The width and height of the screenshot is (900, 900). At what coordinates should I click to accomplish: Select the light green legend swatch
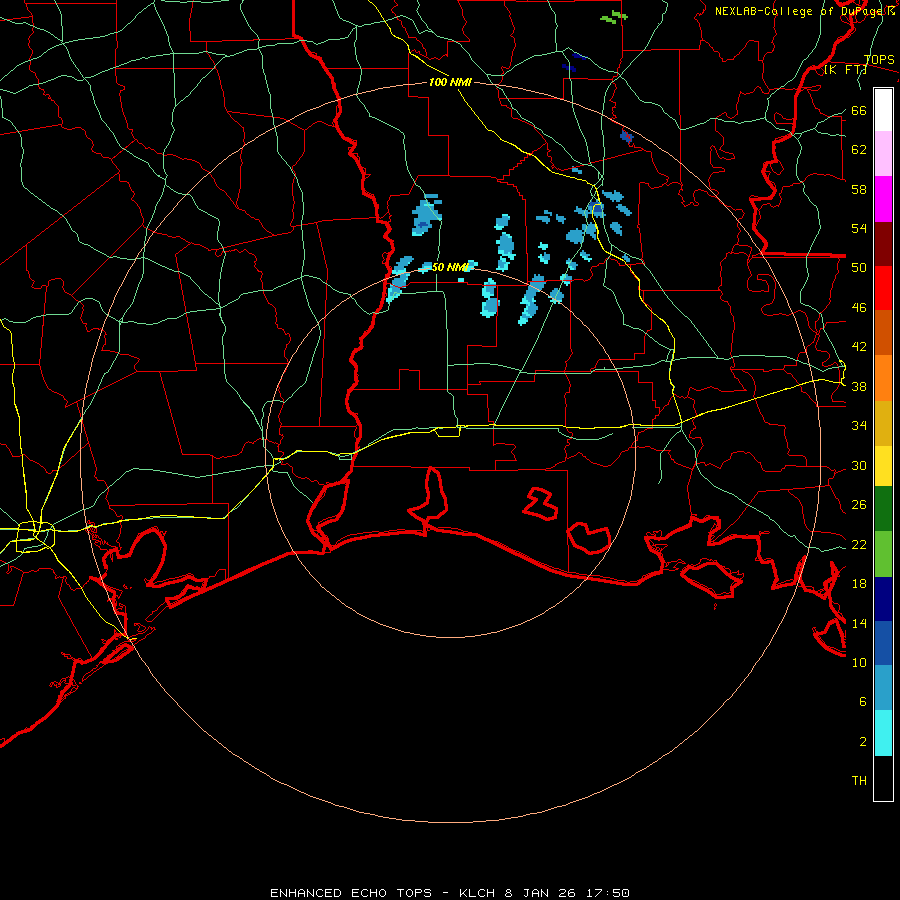click(883, 554)
